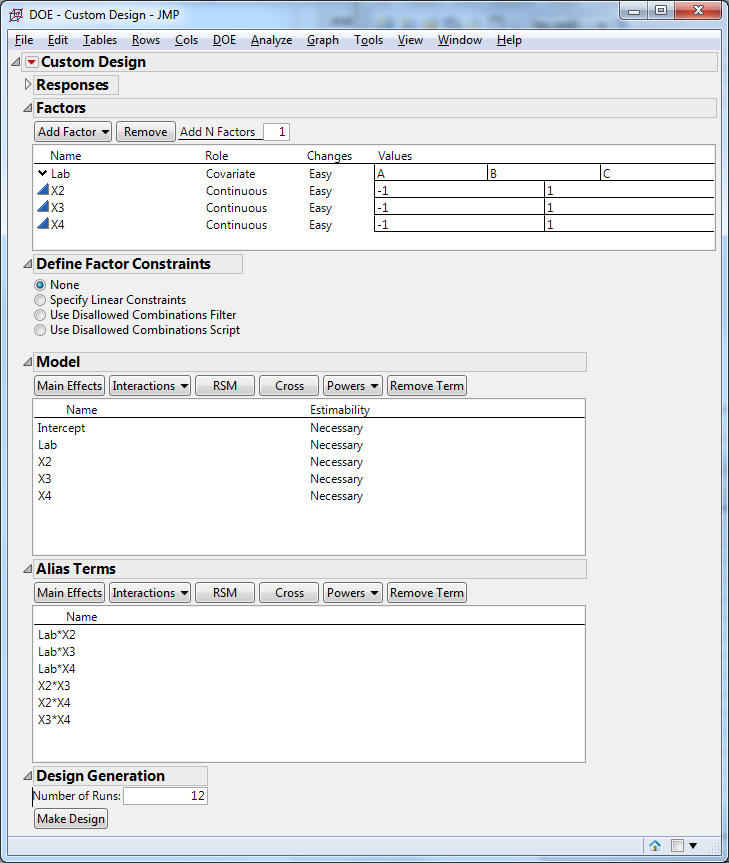Open the Tools menu
This screenshot has height=863, width=729.
tap(368, 40)
